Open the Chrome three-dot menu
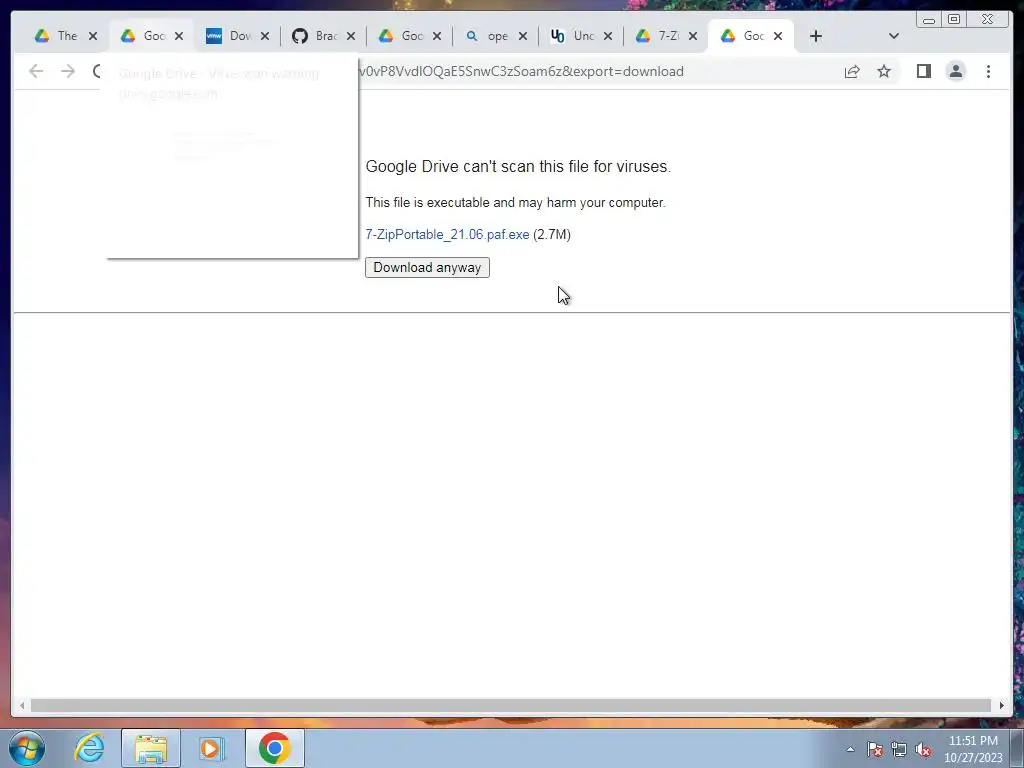The height and width of the screenshot is (768, 1024). pyautogui.click(x=988, y=71)
